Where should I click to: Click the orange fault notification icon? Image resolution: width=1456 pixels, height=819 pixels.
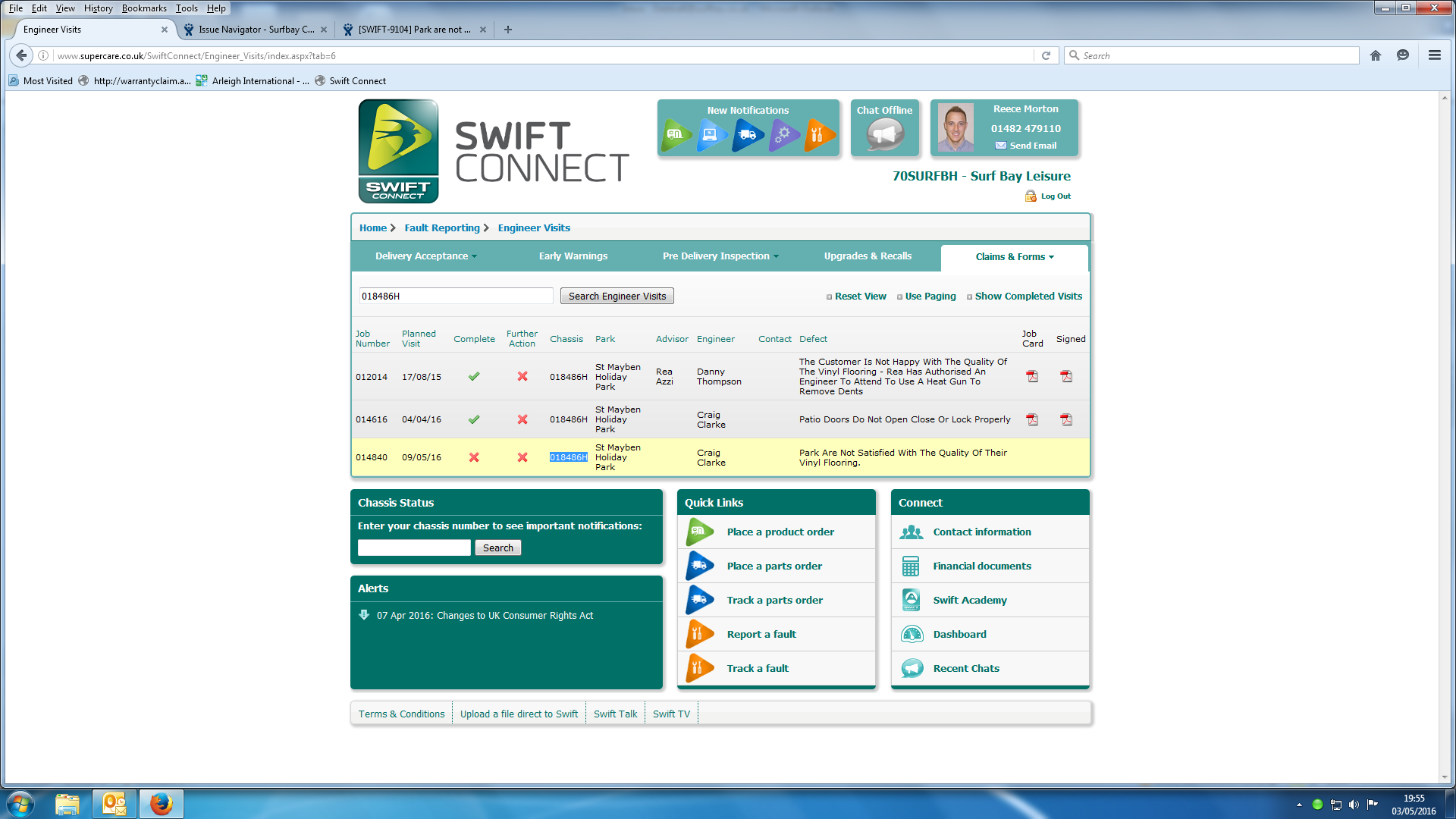[x=819, y=135]
